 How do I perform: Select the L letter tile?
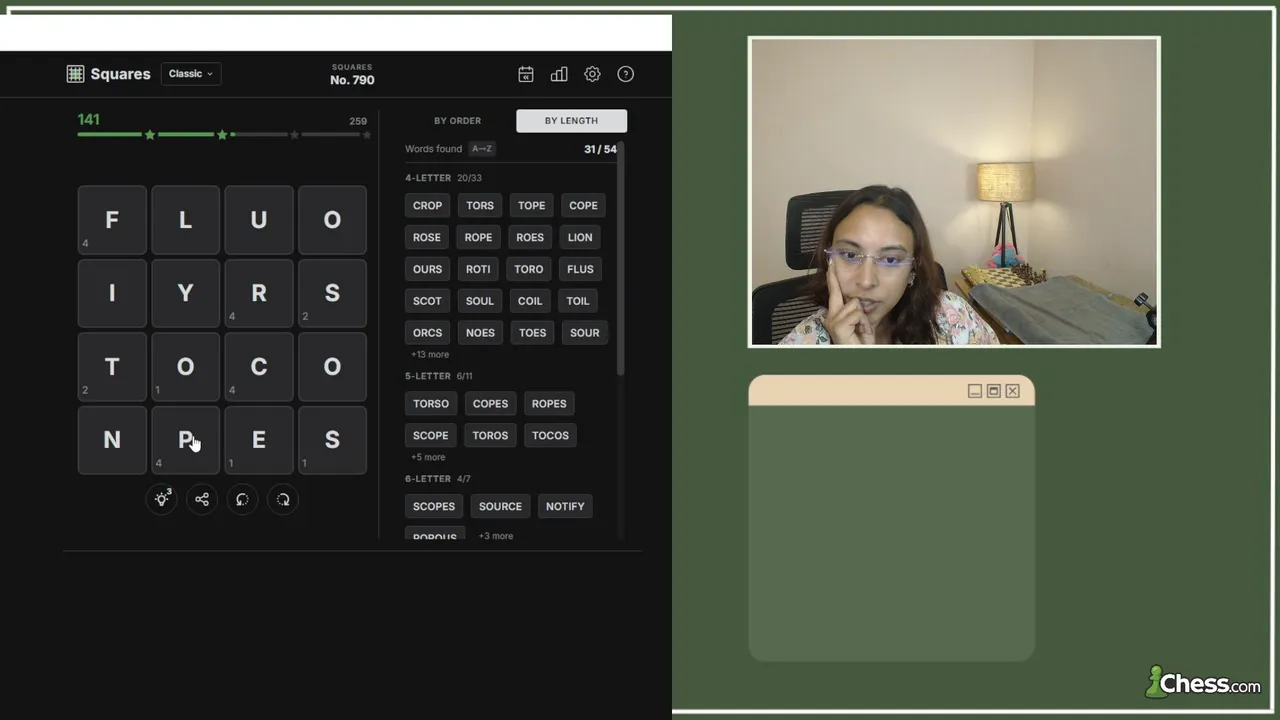click(185, 220)
